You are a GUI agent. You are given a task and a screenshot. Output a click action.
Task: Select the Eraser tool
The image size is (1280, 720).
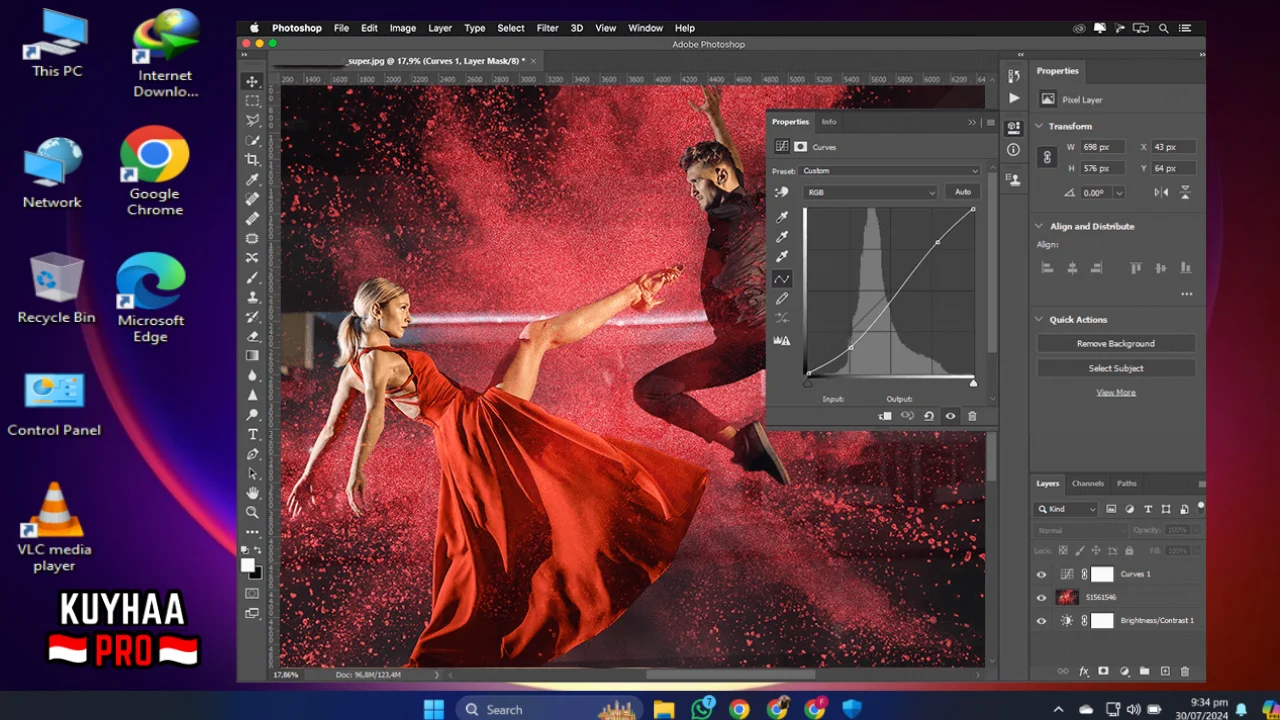(x=253, y=336)
